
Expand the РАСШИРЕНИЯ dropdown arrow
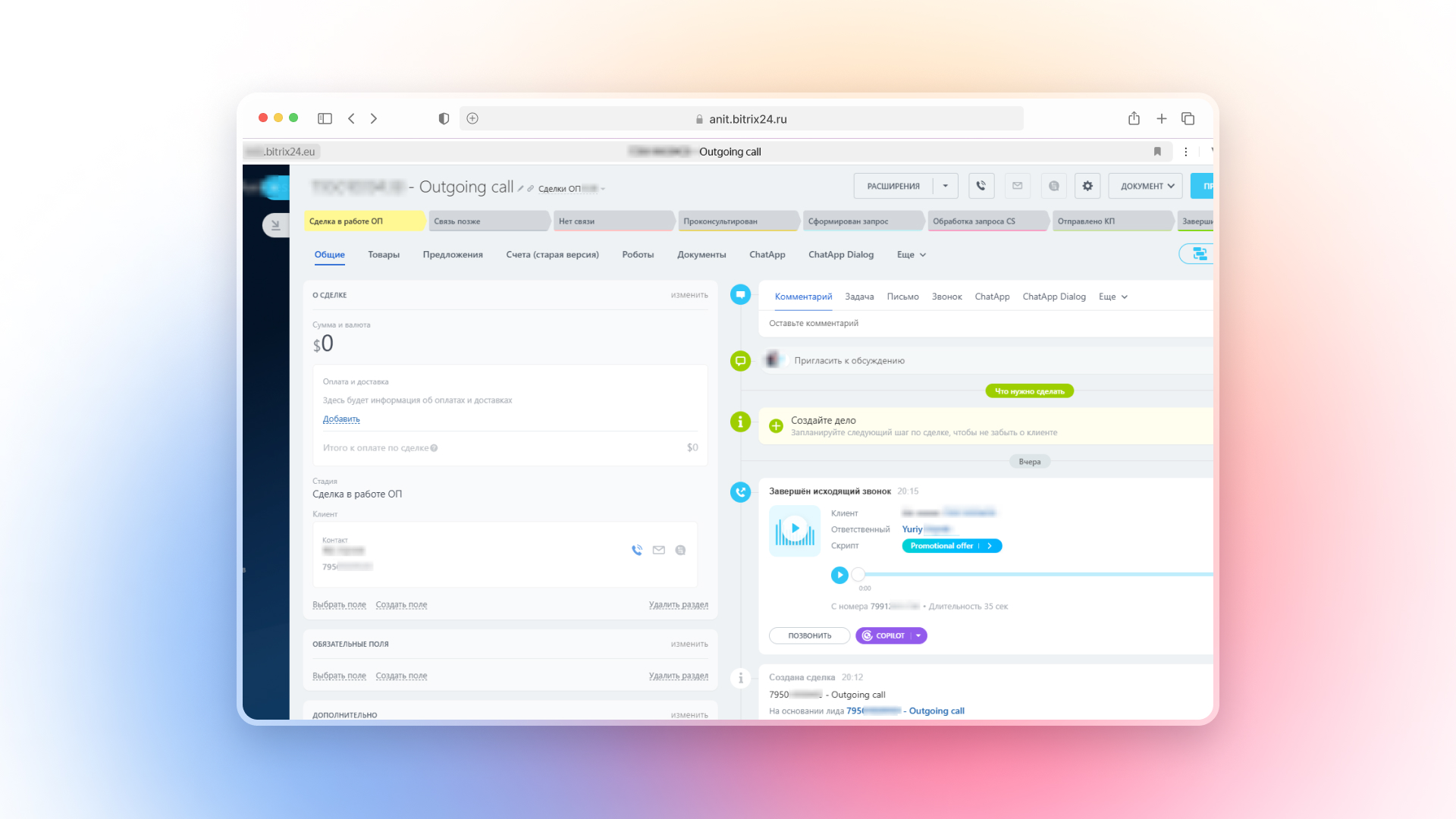pos(946,186)
